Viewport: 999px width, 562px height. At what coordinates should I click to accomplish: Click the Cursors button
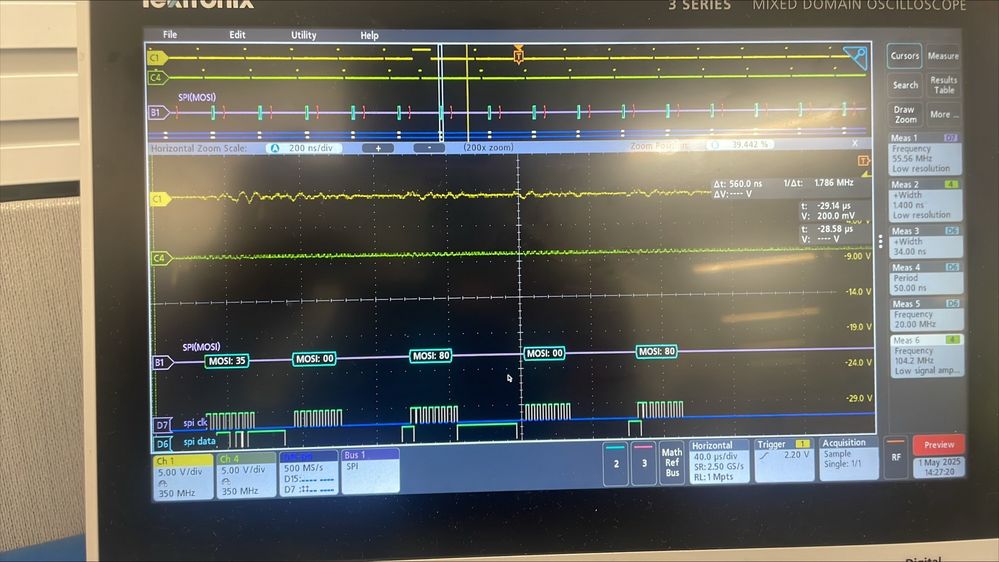pyautogui.click(x=904, y=56)
